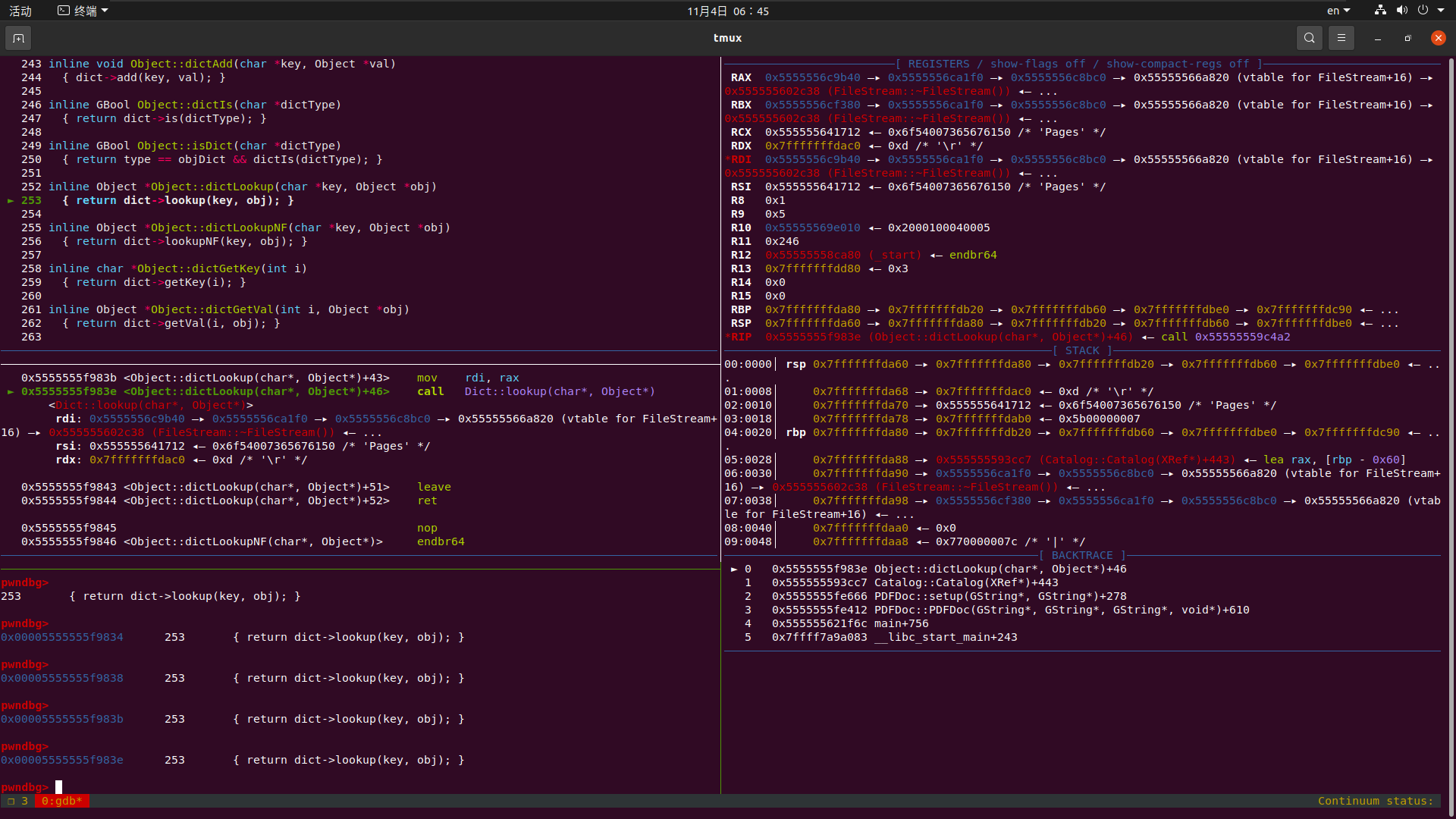Click the BACKTRACE section header

tap(1082, 555)
